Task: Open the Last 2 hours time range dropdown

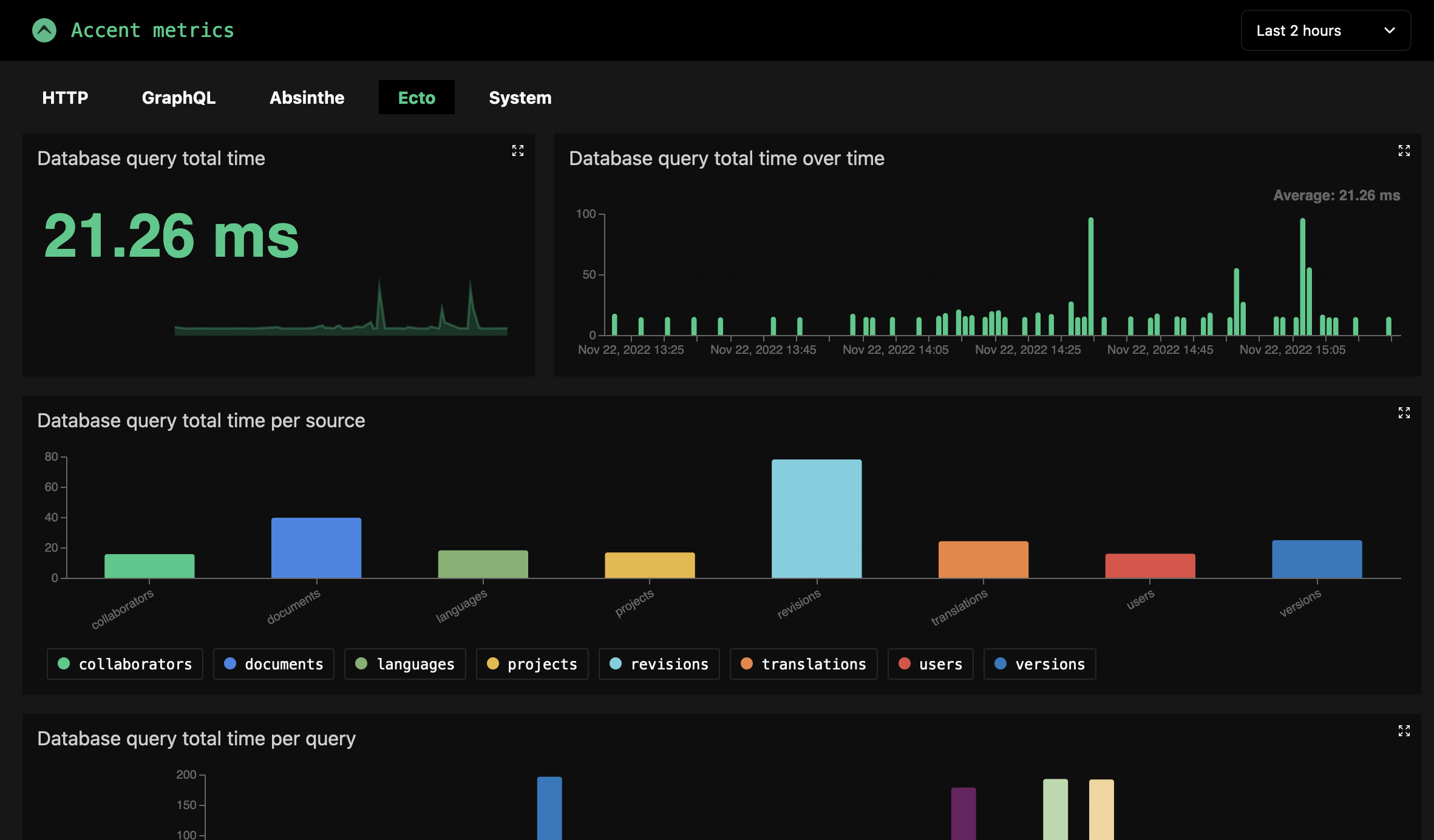Action: [x=1326, y=30]
